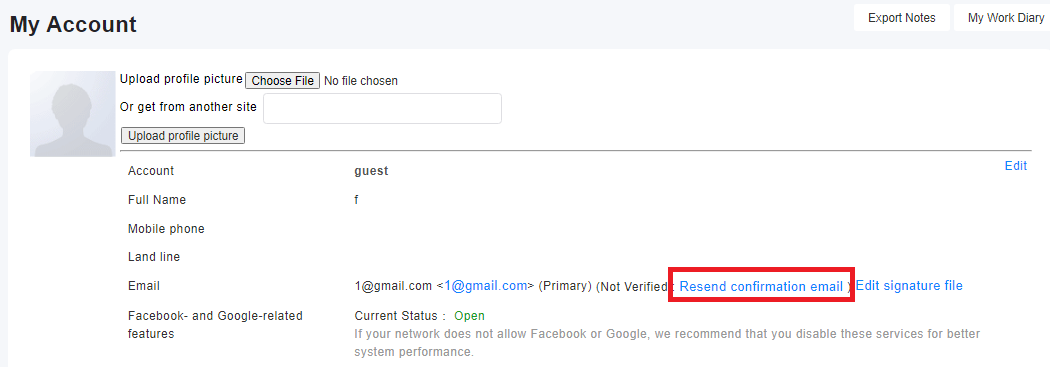
Task: Click the Export Notes button
Action: [x=901, y=18]
